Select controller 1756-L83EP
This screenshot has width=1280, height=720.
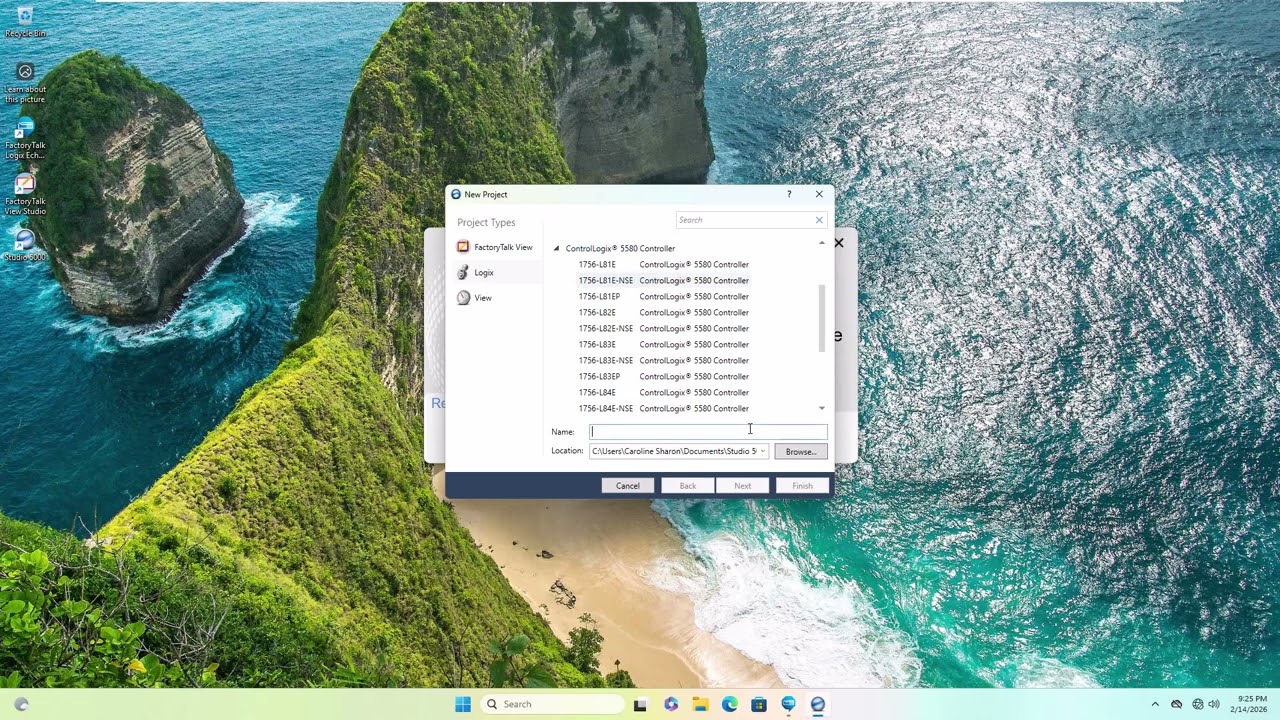coord(663,376)
